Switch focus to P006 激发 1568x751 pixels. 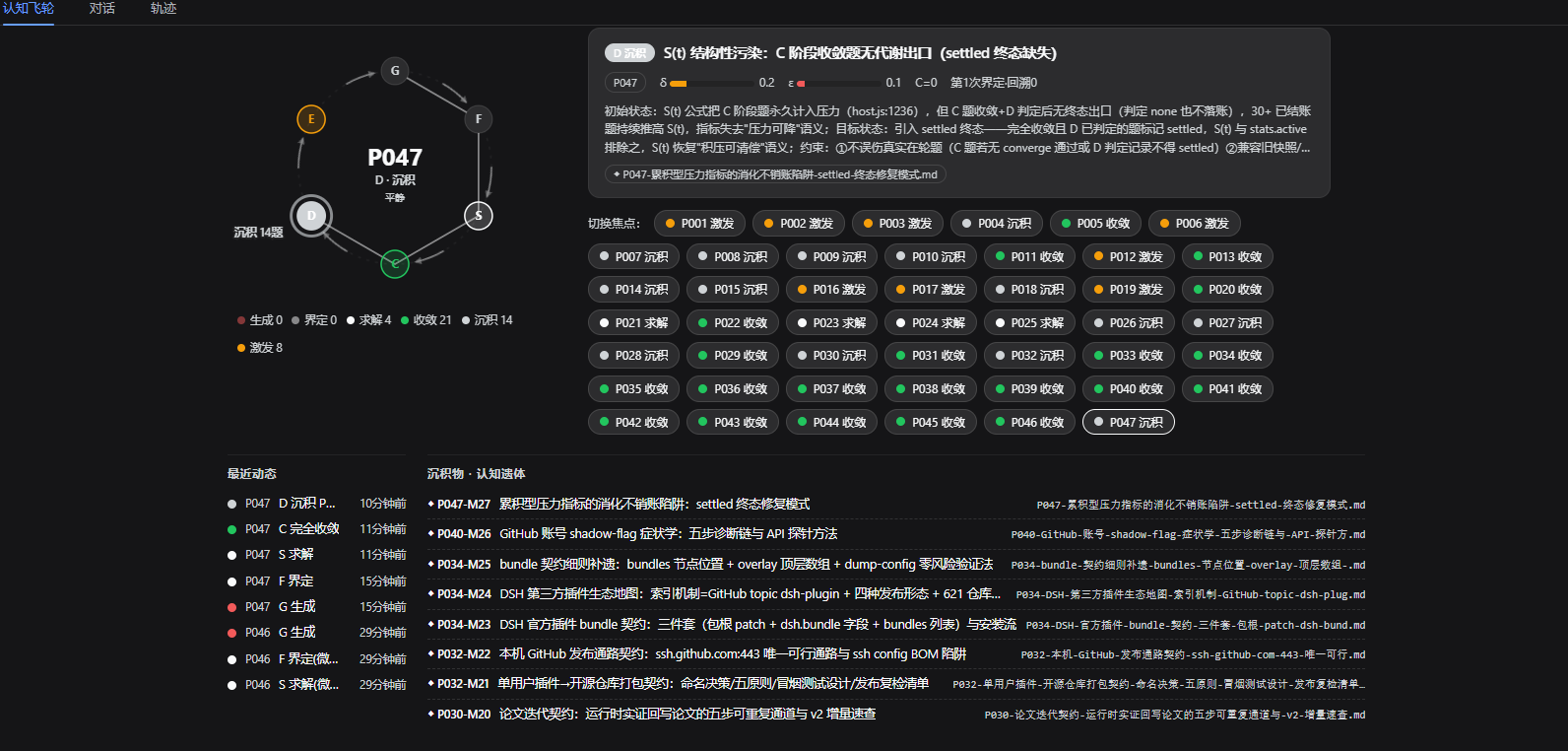click(x=1194, y=224)
